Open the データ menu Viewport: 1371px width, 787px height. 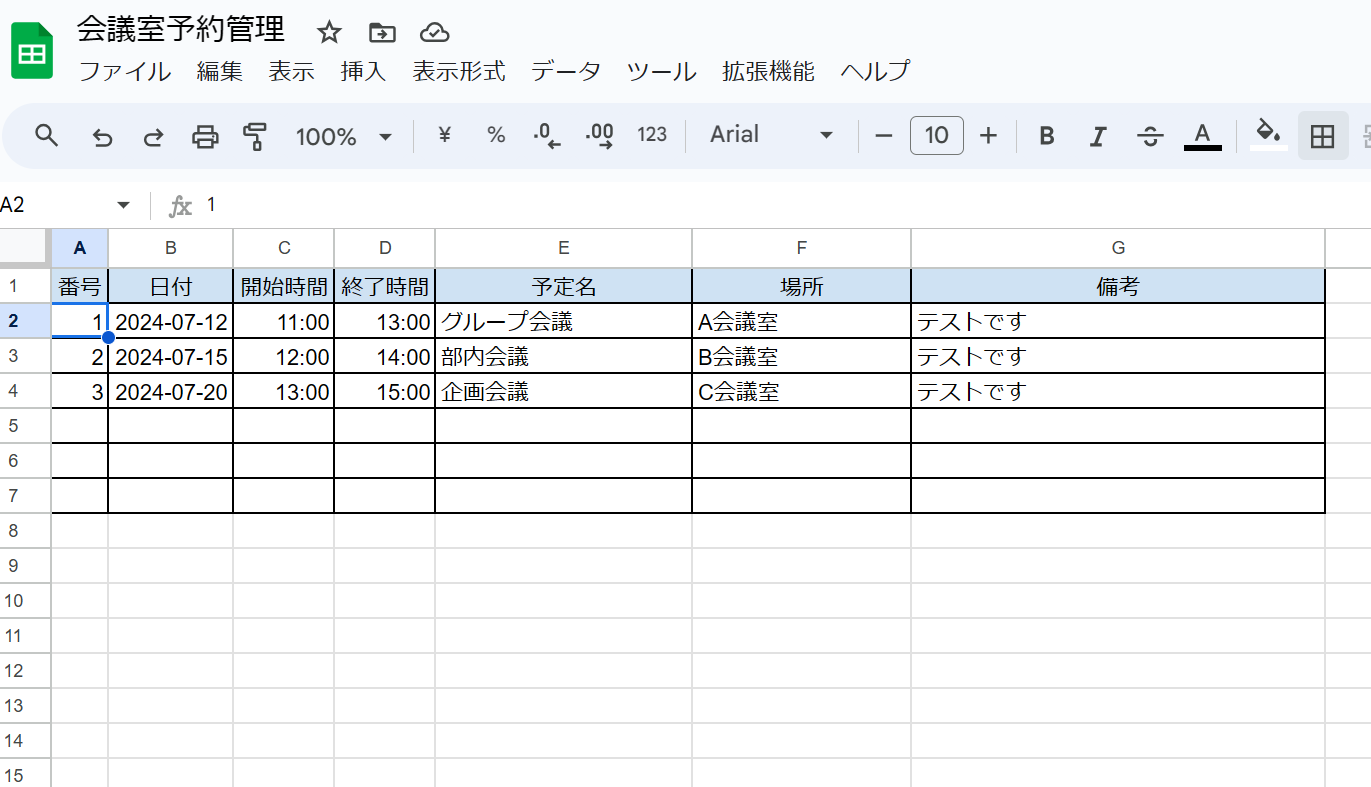point(566,71)
